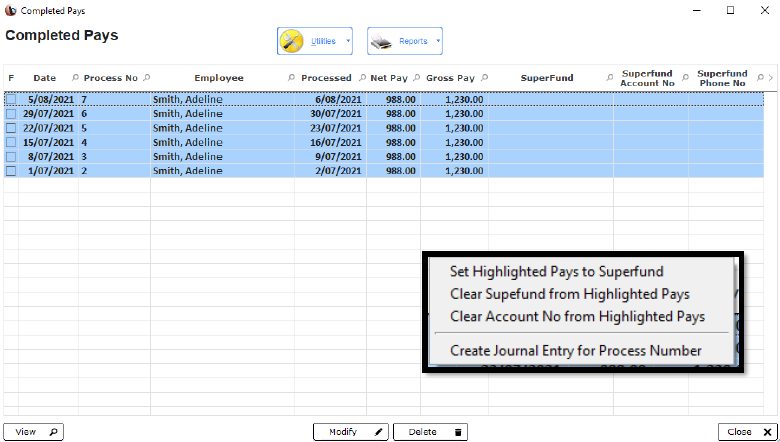Click Smith, Adeline in process 4 row
The height and width of the screenshot is (442, 780).
(x=188, y=142)
